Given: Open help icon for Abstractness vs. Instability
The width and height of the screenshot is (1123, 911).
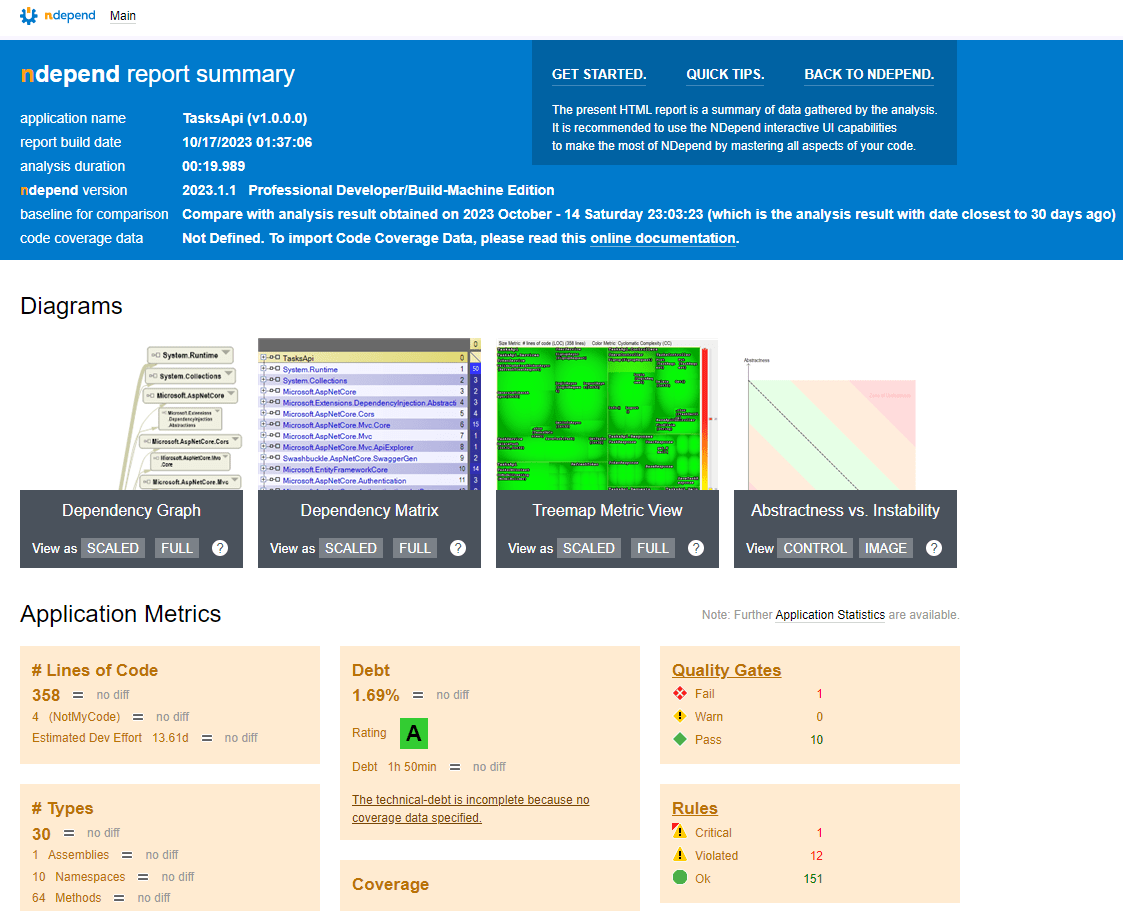Looking at the screenshot, I should click(934, 548).
